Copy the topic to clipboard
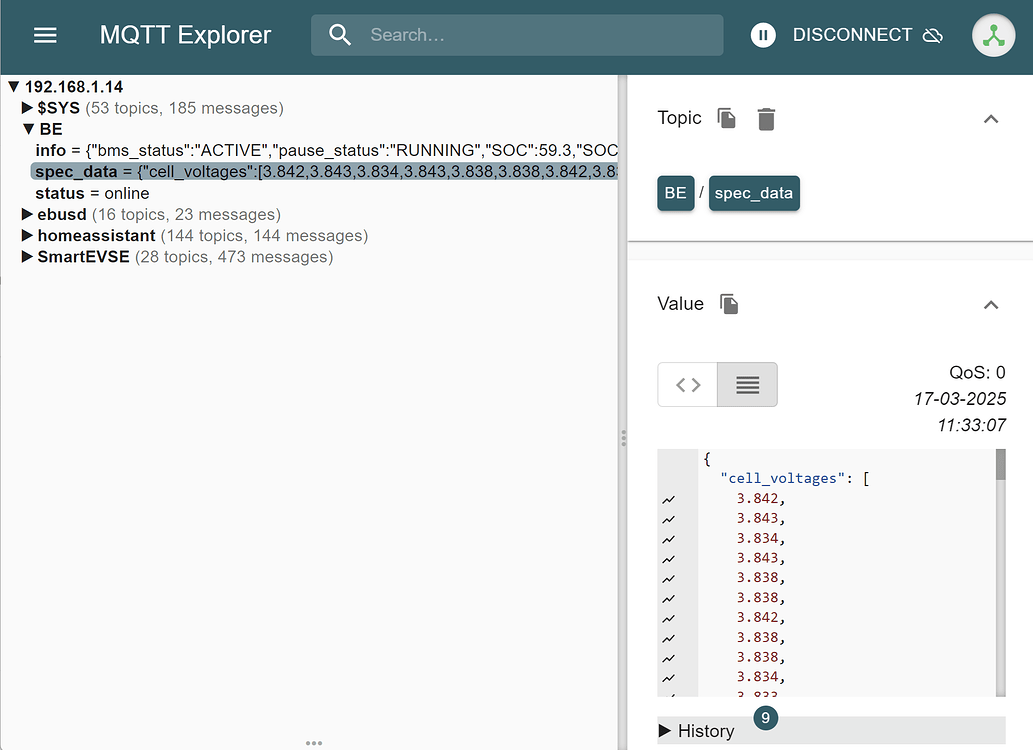Screen dimensions: 1033x750 (x=727, y=119)
